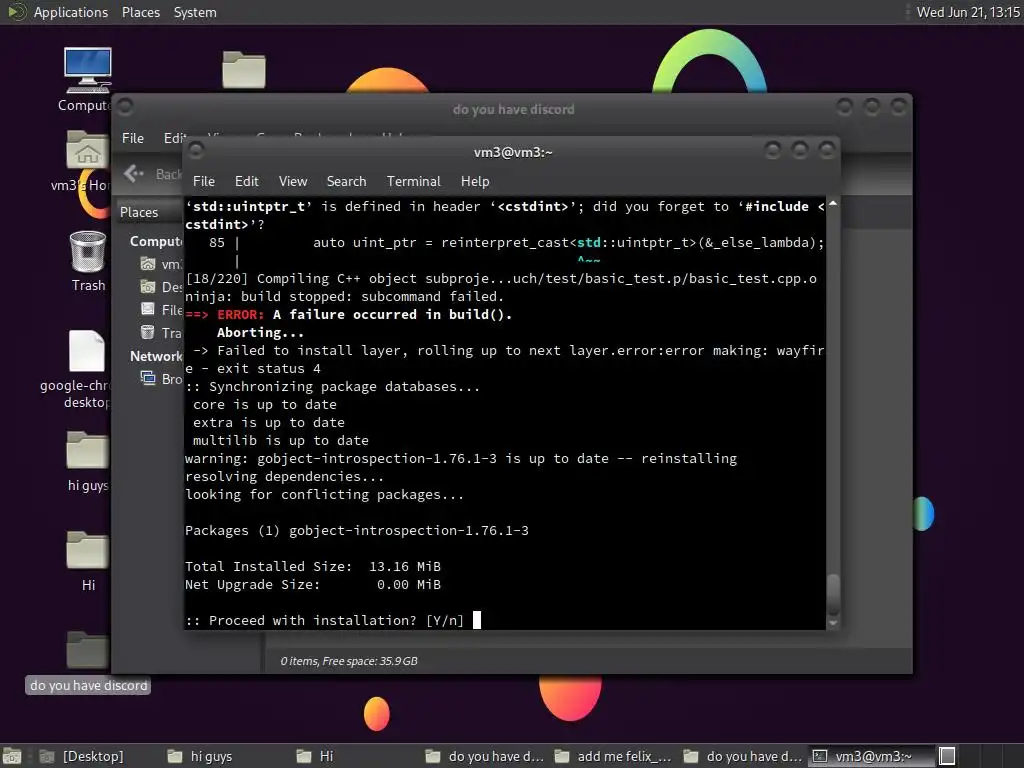Open Browse Network entry in sidebar
The height and width of the screenshot is (768, 1024).
[x=161, y=379]
